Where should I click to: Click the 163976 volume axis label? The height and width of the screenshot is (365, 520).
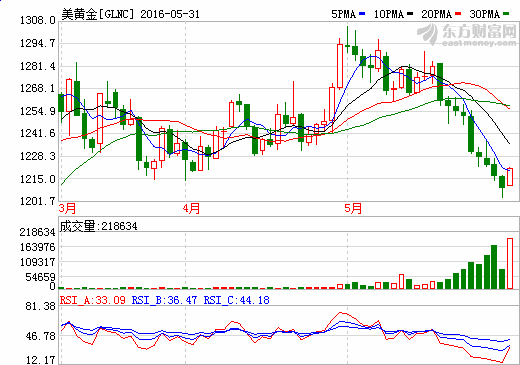point(37,247)
